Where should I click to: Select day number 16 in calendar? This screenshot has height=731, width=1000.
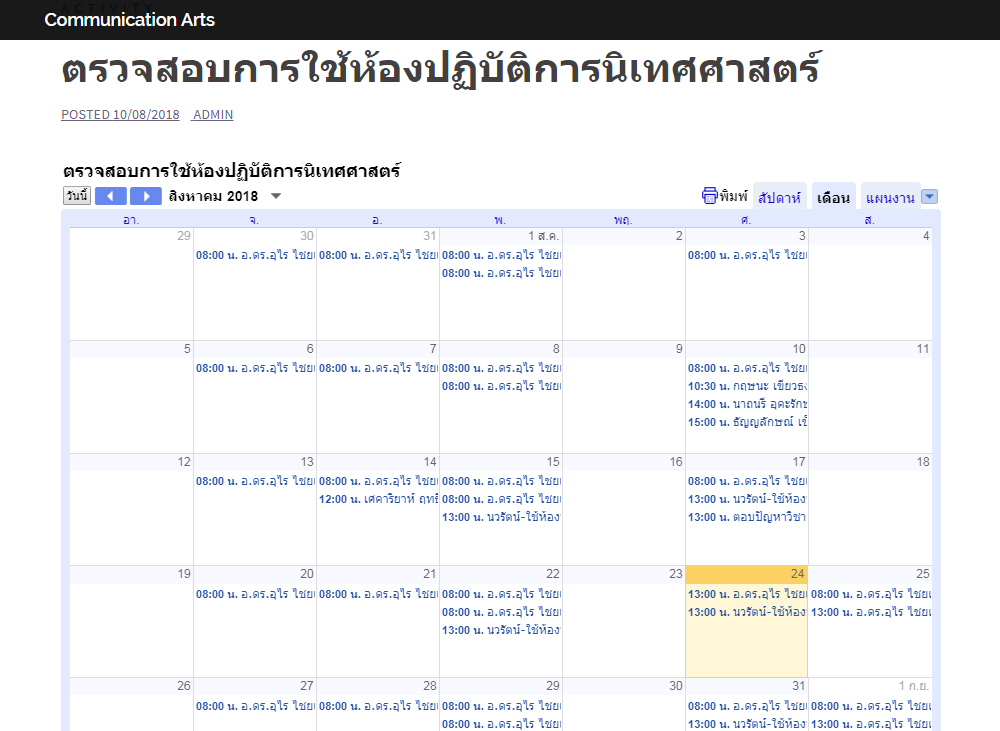[676, 461]
